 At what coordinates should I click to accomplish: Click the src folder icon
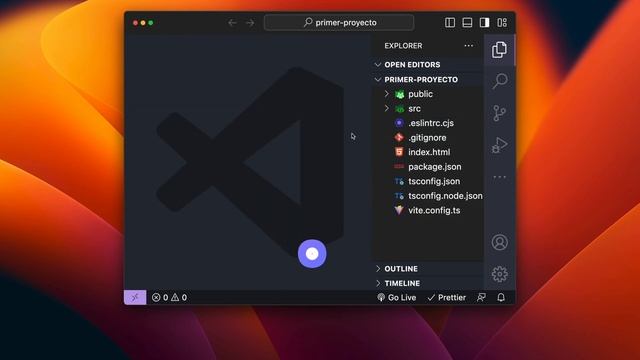(399, 109)
